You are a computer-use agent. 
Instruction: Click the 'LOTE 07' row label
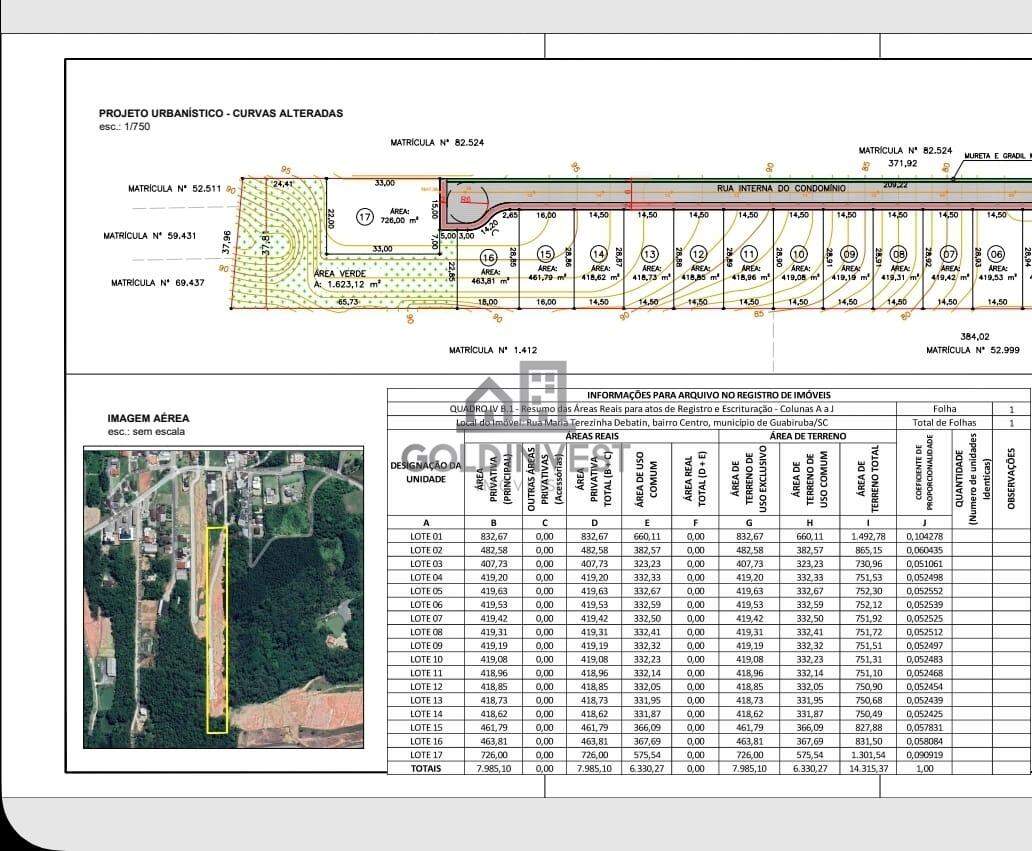pos(426,619)
